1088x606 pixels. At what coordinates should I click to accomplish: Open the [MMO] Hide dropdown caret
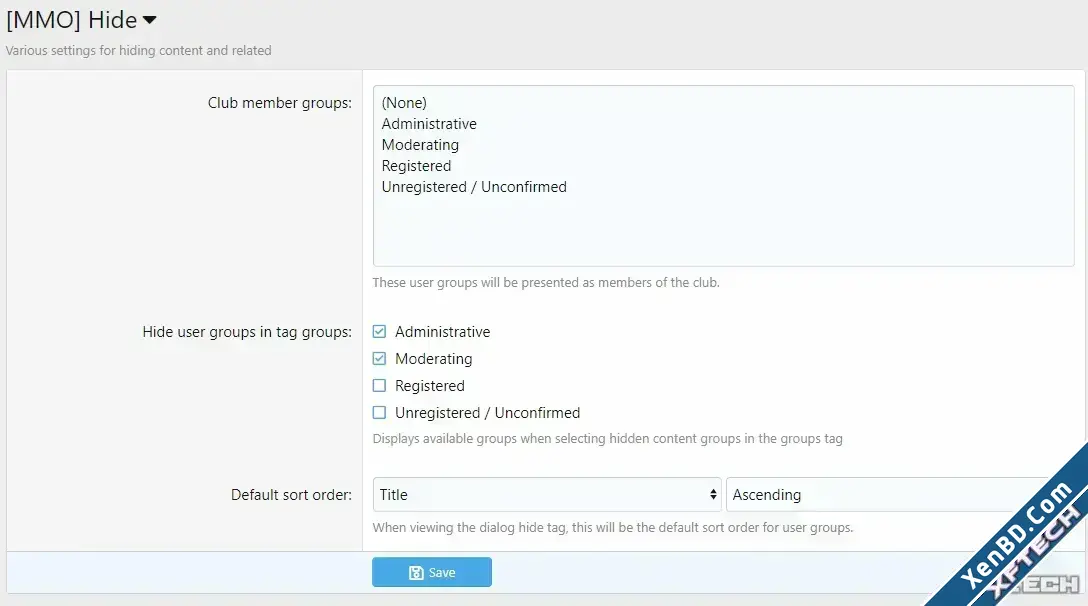point(149,20)
